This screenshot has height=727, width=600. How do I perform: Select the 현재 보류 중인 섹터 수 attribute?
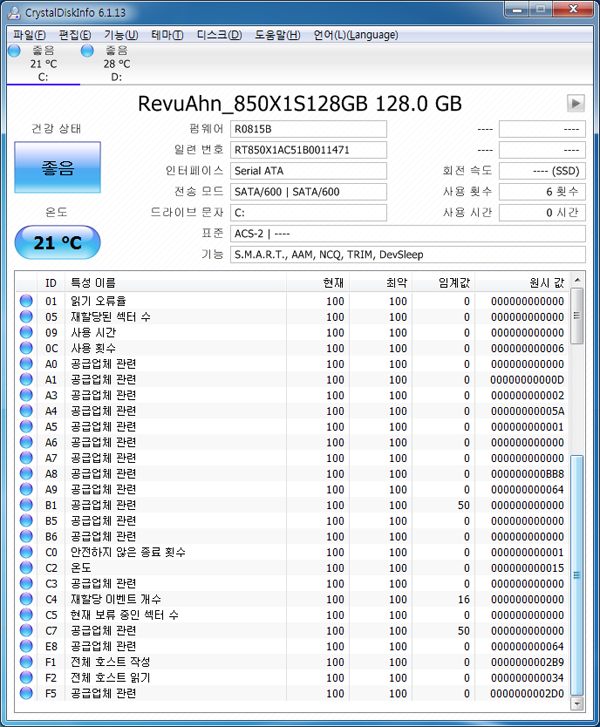tap(124, 615)
